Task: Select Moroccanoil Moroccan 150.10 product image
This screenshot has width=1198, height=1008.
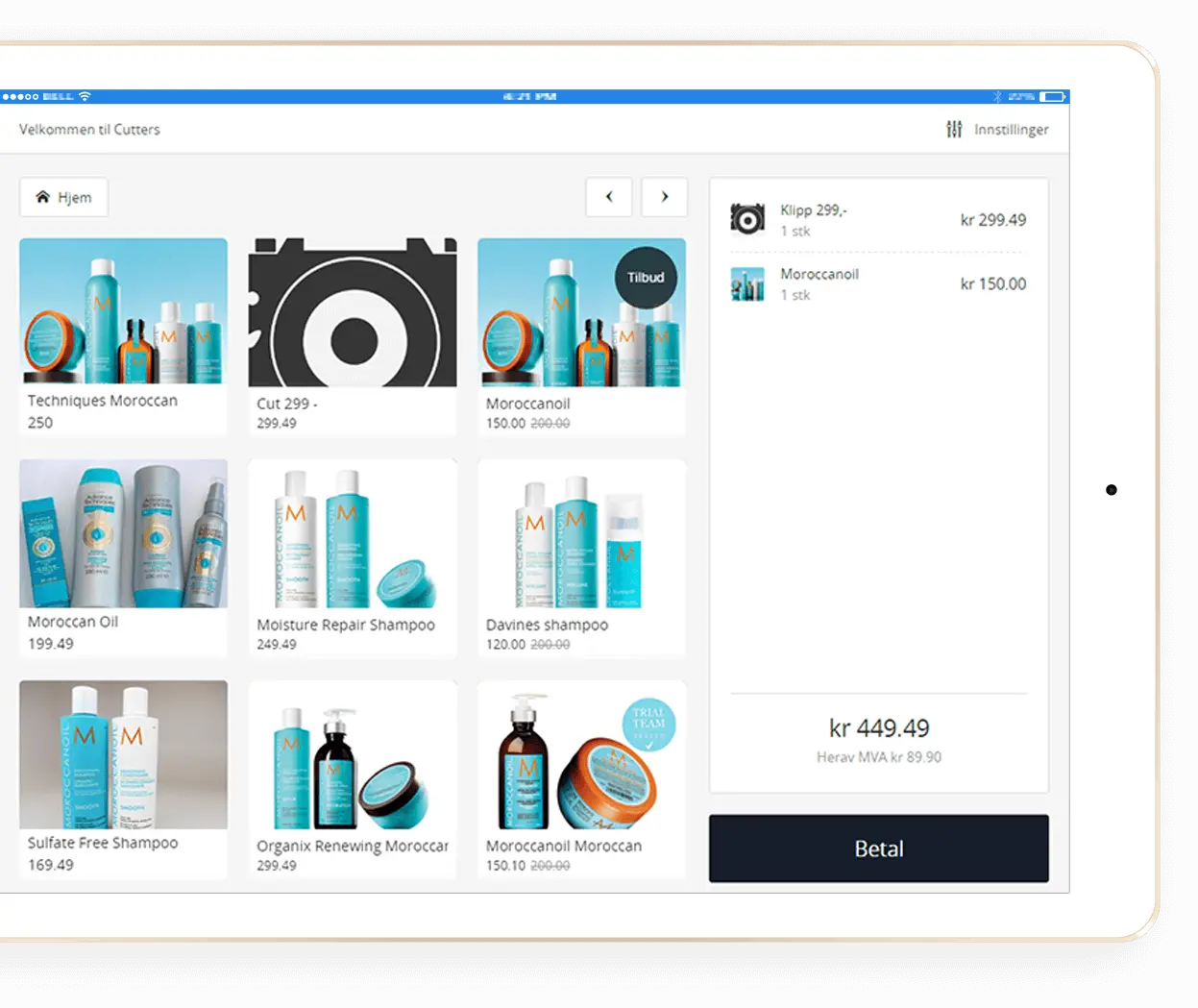Action: click(x=581, y=754)
